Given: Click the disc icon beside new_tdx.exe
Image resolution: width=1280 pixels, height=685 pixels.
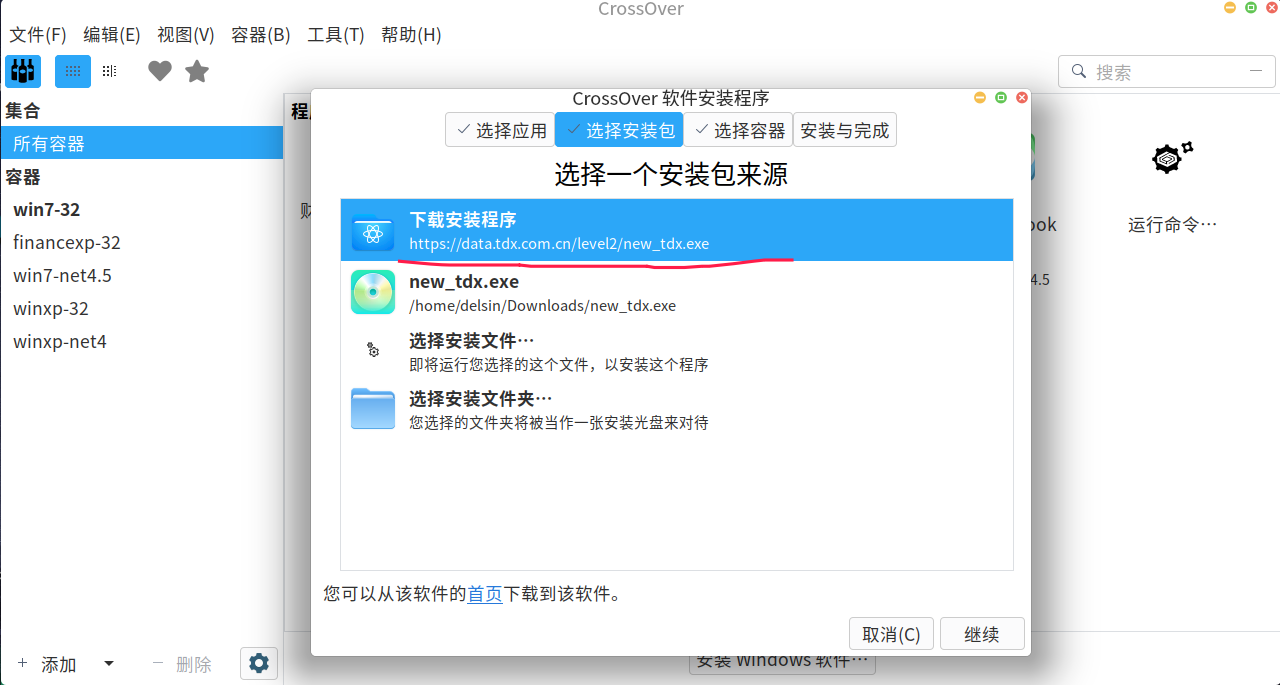Looking at the screenshot, I should (x=372, y=292).
